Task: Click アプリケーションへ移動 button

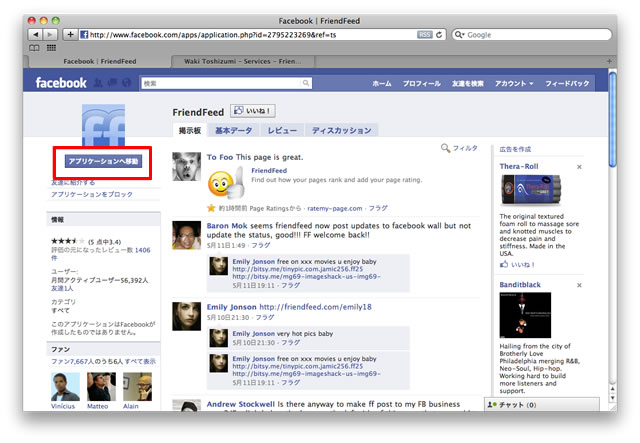Action: (x=103, y=161)
